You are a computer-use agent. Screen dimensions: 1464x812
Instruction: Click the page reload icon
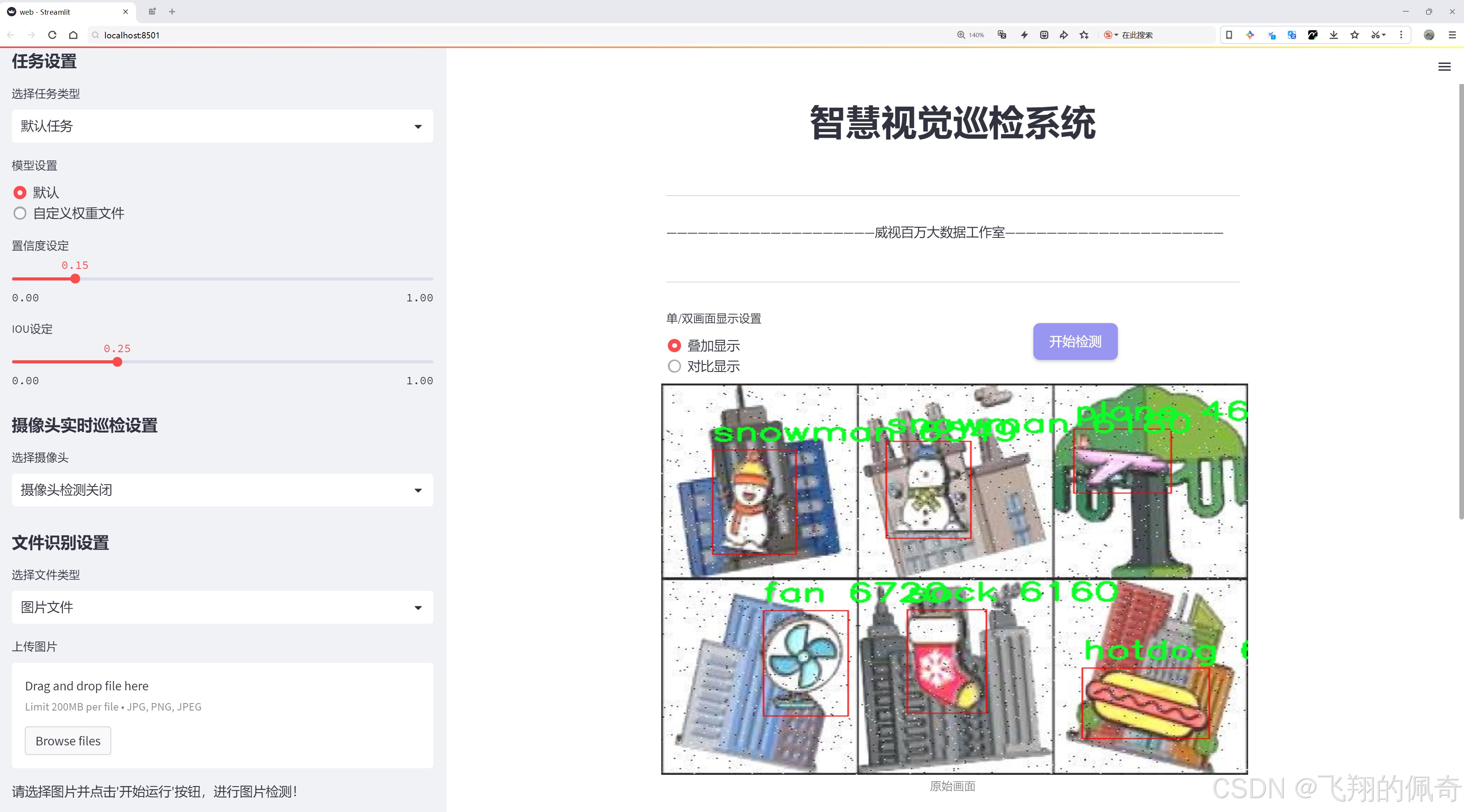[52, 34]
